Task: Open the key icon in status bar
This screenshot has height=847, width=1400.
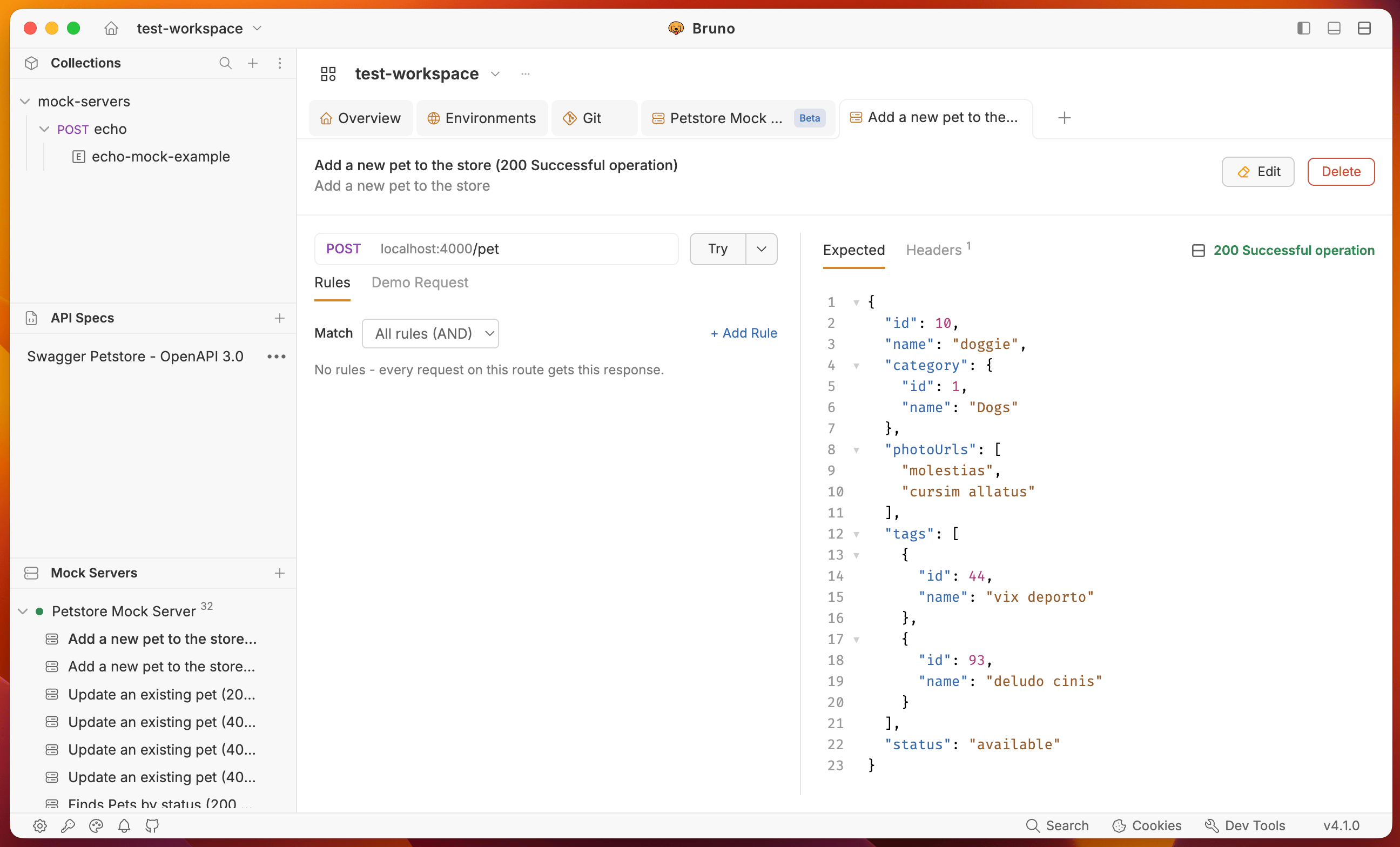Action: [x=68, y=826]
